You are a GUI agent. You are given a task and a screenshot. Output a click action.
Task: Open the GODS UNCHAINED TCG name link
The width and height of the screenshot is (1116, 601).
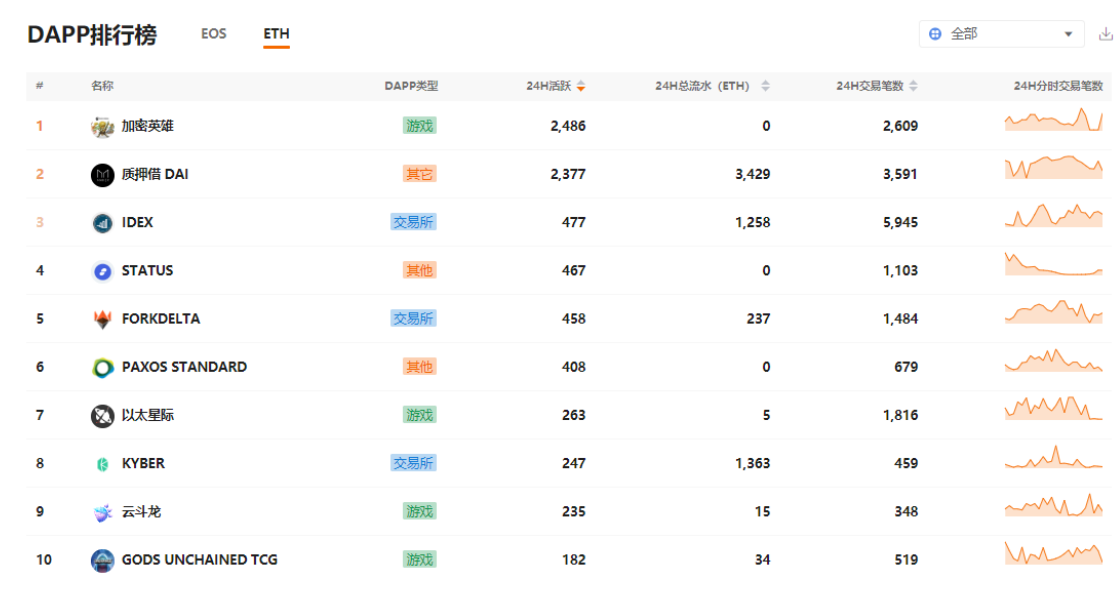tap(199, 560)
